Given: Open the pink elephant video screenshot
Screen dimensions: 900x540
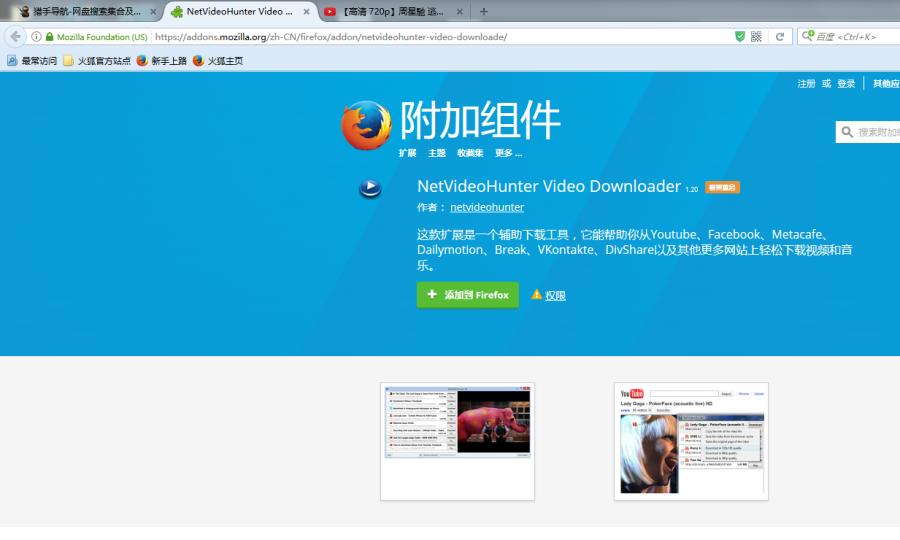Looking at the screenshot, I should [457, 441].
